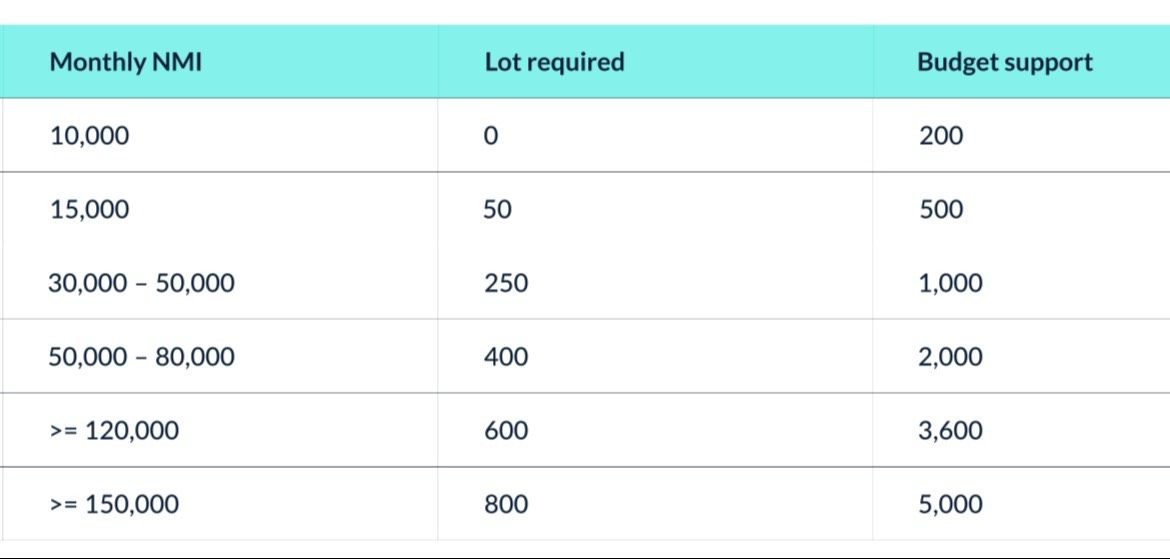Click the 600 lot required cell
The image size is (1170, 559).
click(x=505, y=431)
